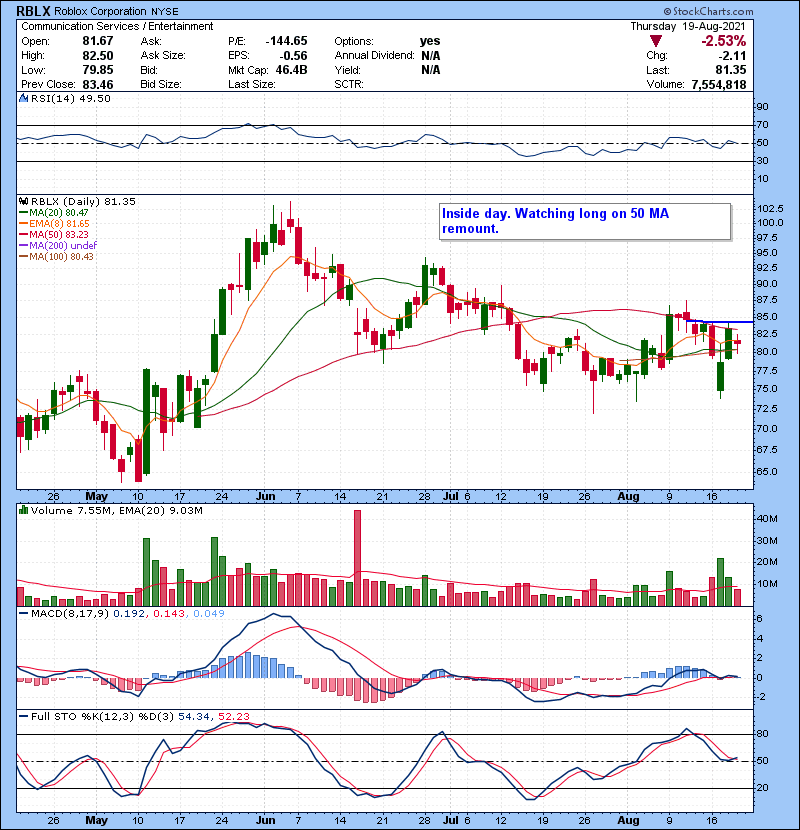
Task: Click the 10M volume axis label
Action: pos(767,583)
